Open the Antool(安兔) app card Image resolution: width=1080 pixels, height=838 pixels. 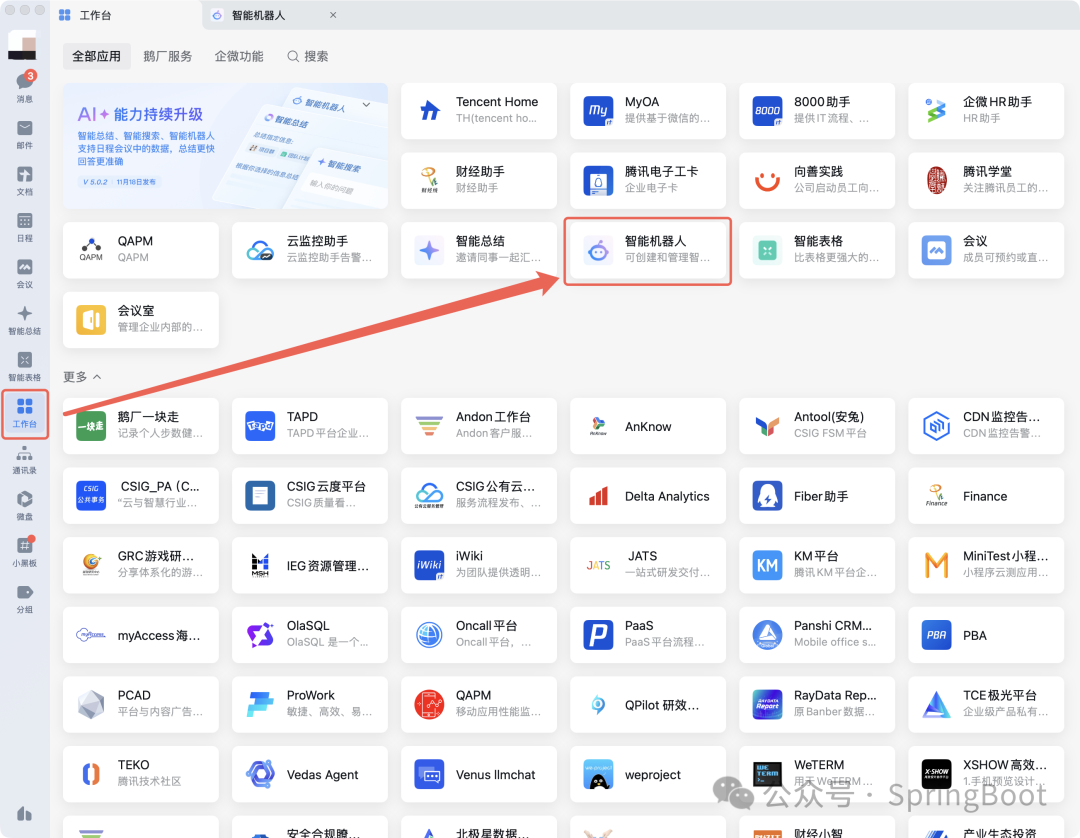(x=817, y=425)
